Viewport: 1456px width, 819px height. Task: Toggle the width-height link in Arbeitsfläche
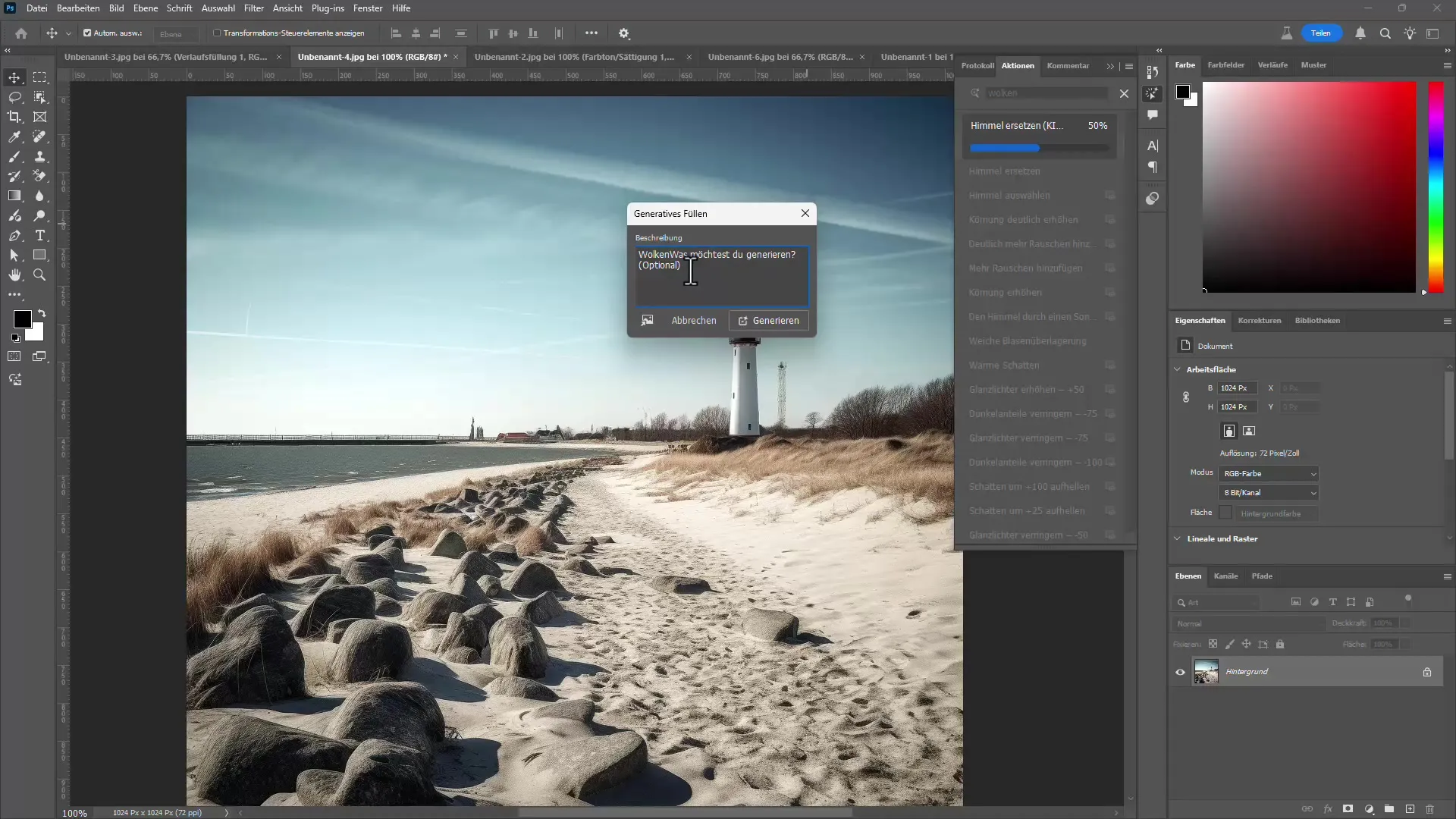tap(1186, 397)
